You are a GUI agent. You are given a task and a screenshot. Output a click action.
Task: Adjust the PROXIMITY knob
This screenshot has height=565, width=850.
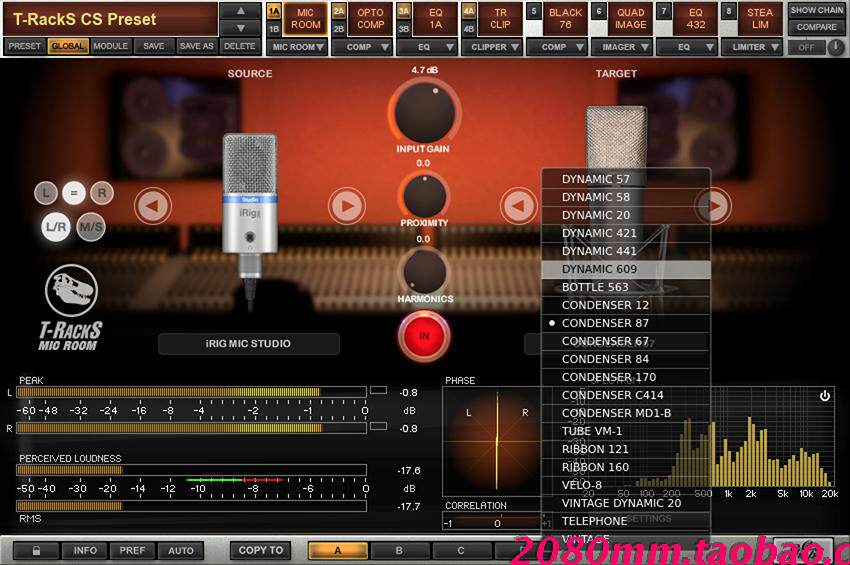click(424, 196)
